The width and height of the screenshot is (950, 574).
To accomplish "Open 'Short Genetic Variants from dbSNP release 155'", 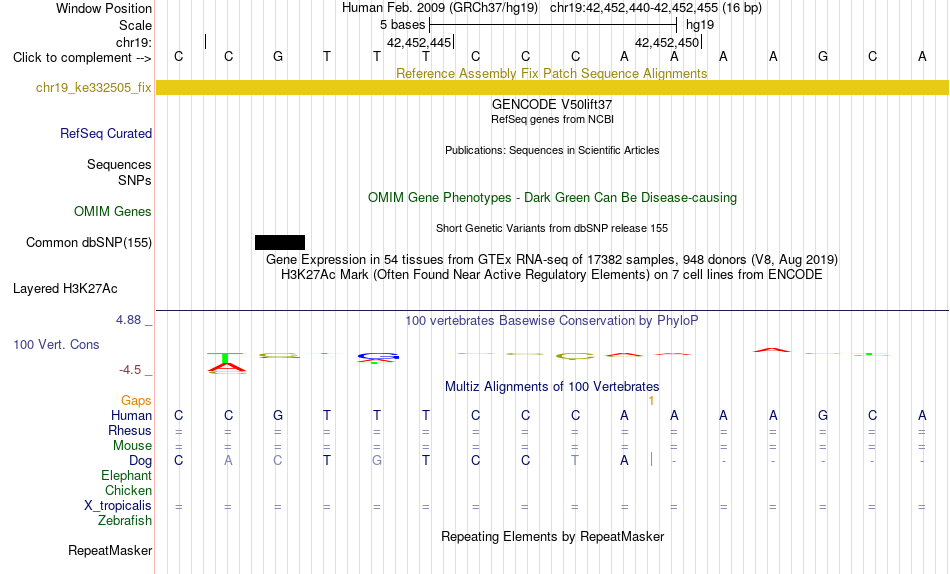I will pyautogui.click(x=552, y=229).
